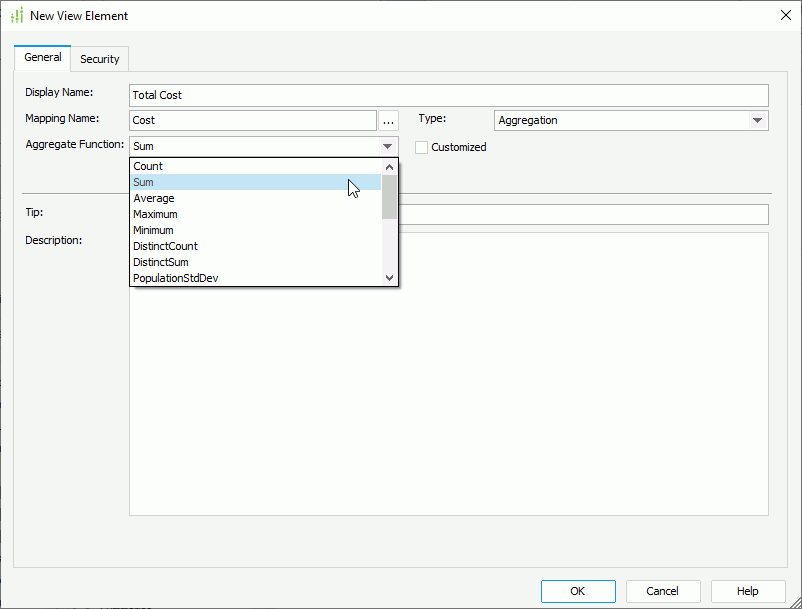Open the Aggregate Function dropdown arrow
This screenshot has width=802, height=609.
[387, 145]
